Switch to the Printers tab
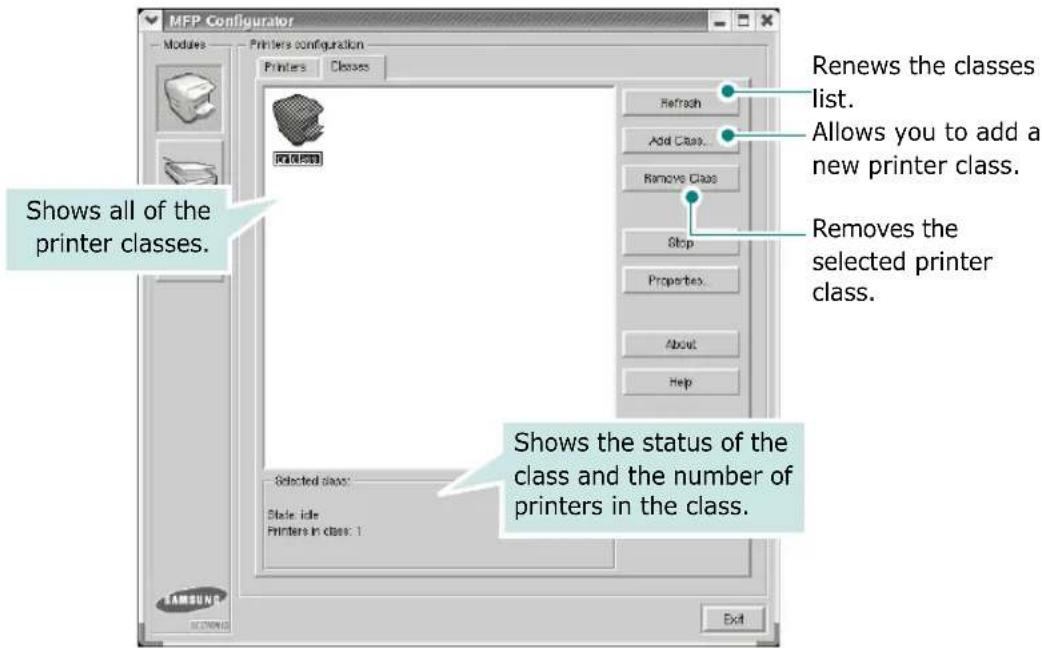The width and height of the screenshot is (1042, 648). tap(285, 67)
